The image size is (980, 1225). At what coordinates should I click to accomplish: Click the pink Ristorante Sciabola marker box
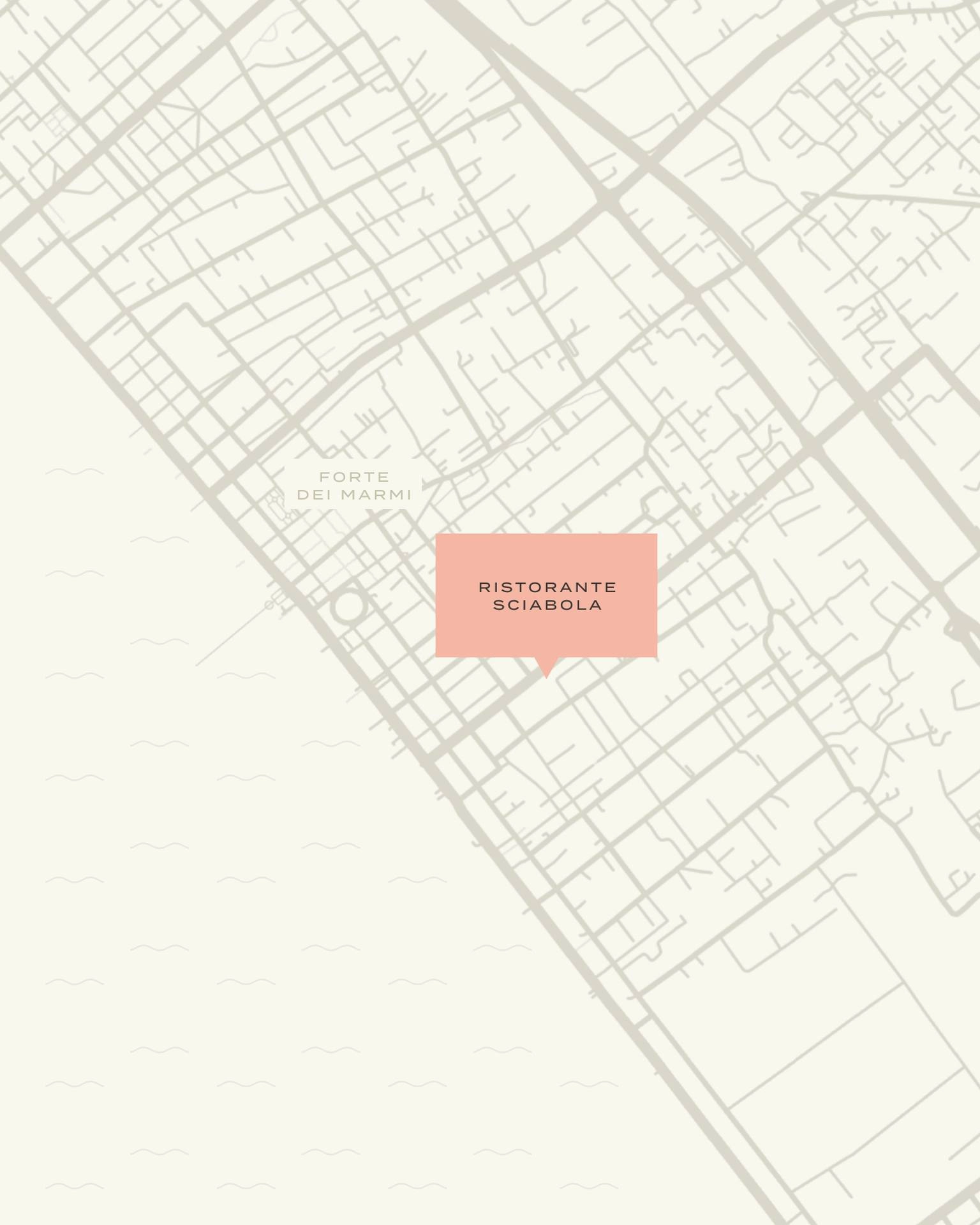coord(546,595)
